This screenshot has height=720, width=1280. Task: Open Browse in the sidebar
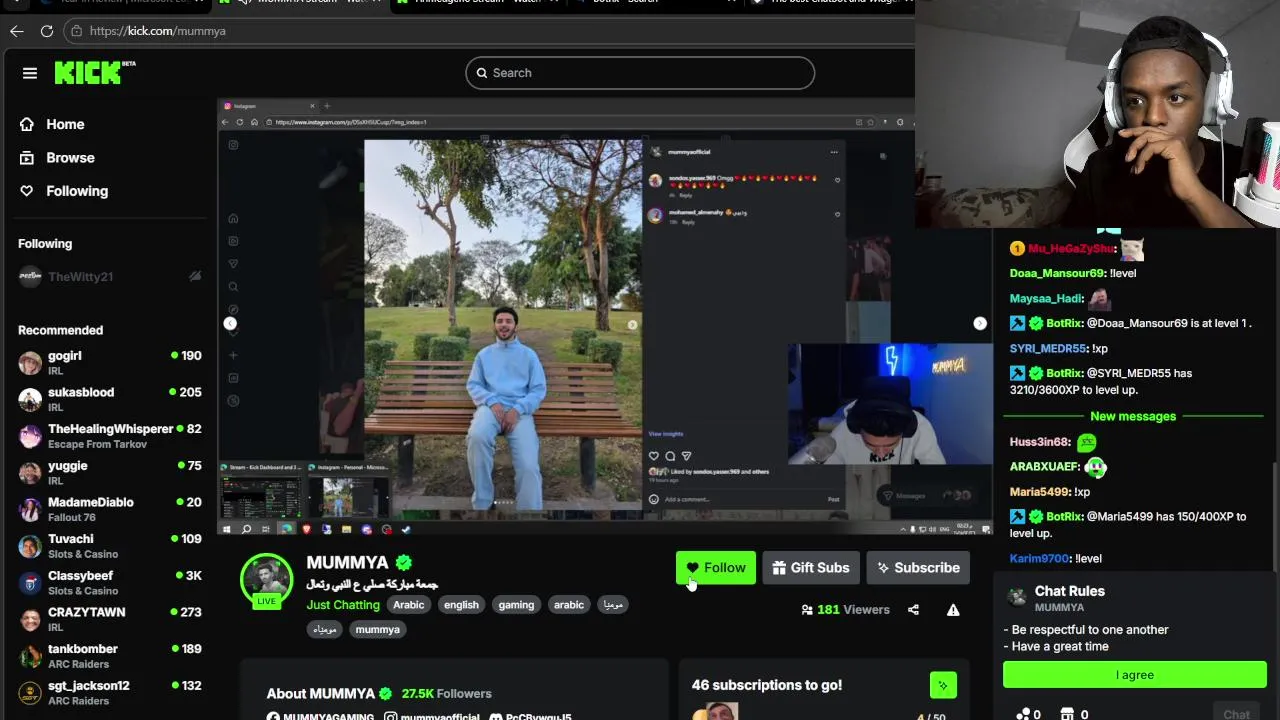pos(70,158)
